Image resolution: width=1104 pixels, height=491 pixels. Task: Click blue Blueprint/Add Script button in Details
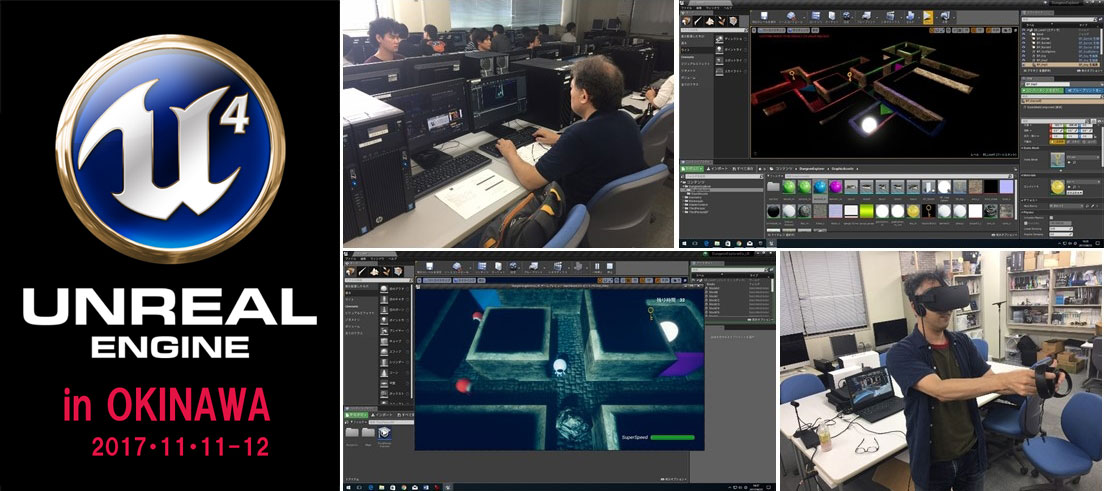(1084, 90)
